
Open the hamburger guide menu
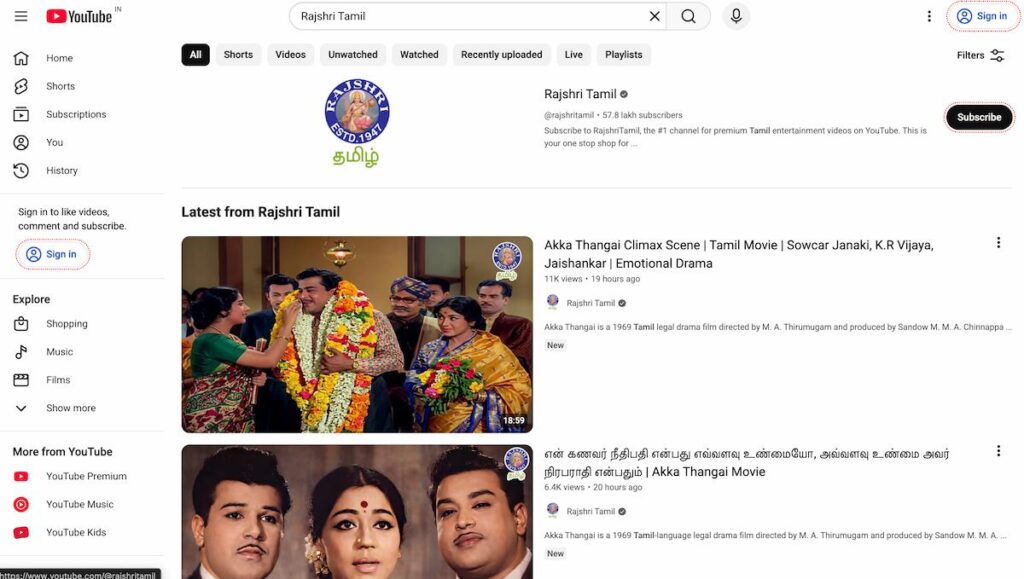pos(21,16)
